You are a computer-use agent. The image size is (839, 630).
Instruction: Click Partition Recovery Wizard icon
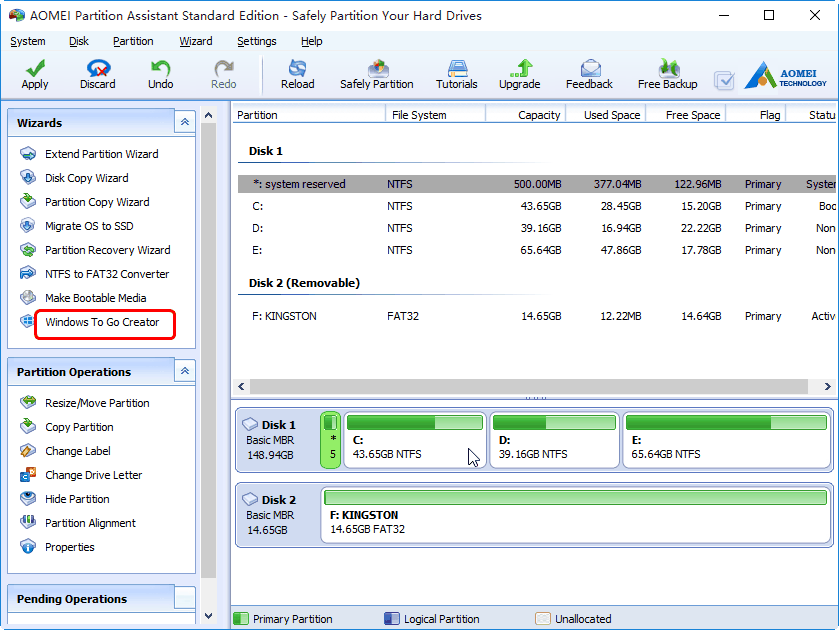click(x=28, y=250)
